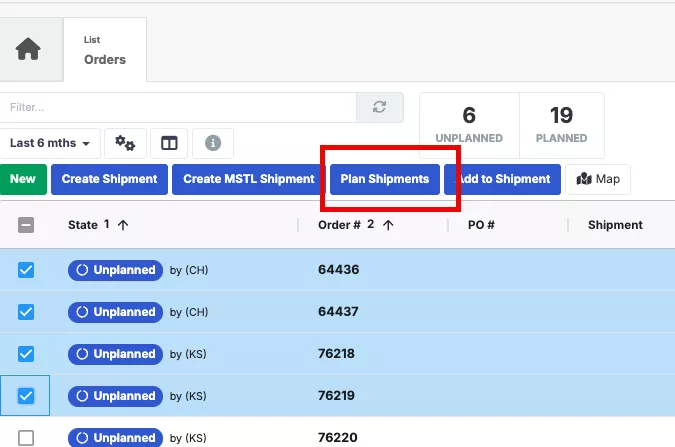Click the Create MSTL Shipment button
This screenshot has width=675, height=447.
[249, 179]
